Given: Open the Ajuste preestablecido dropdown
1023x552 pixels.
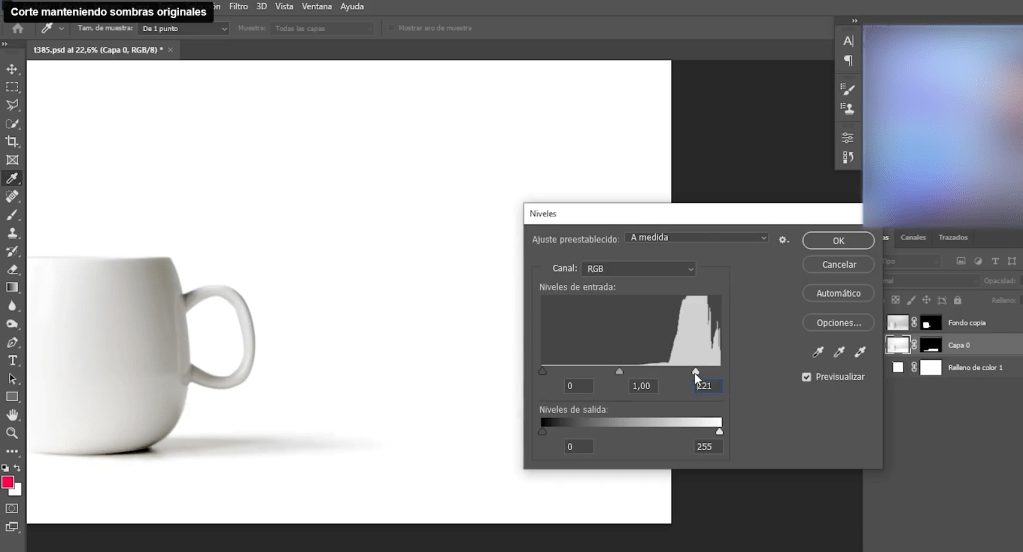Looking at the screenshot, I should 696,238.
